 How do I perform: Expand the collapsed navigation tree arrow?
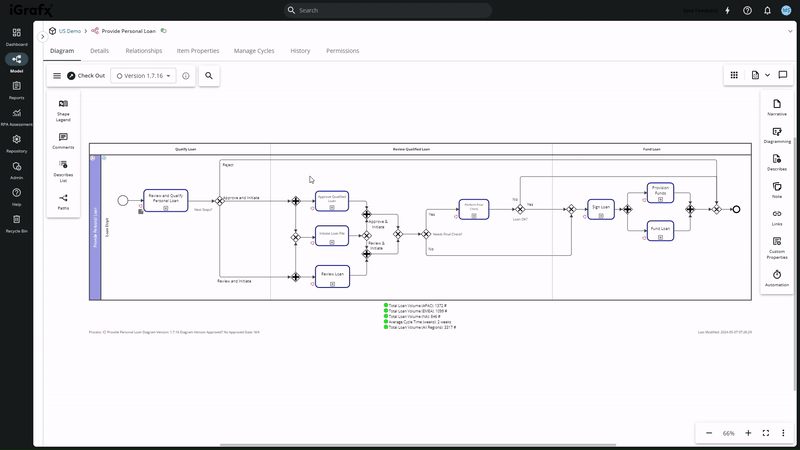tap(42, 37)
